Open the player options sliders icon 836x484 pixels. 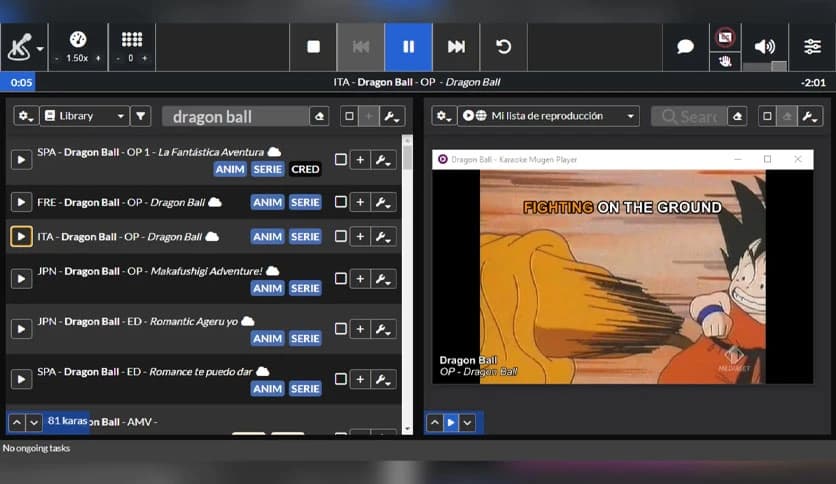pyautogui.click(x=812, y=47)
